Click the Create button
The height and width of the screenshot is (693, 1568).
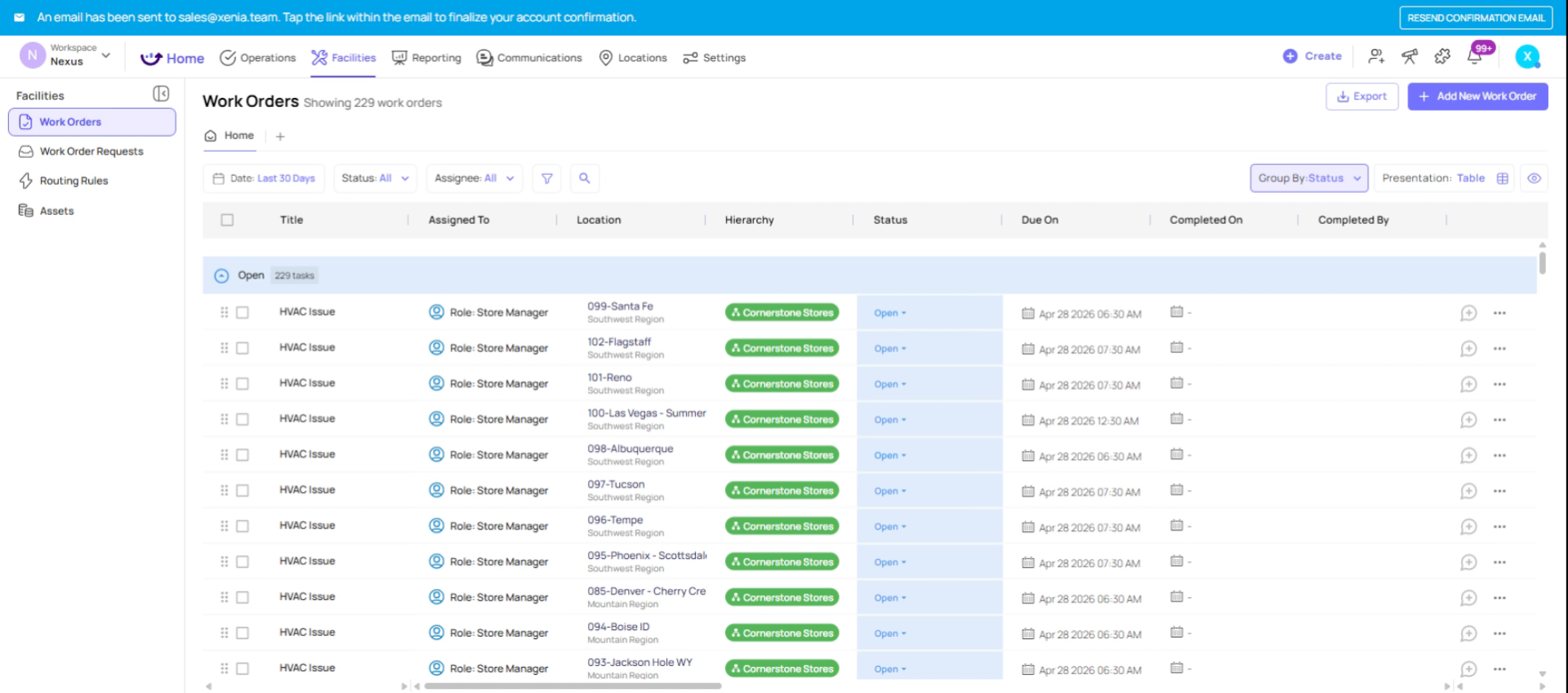pyautogui.click(x=1312, y=56)
